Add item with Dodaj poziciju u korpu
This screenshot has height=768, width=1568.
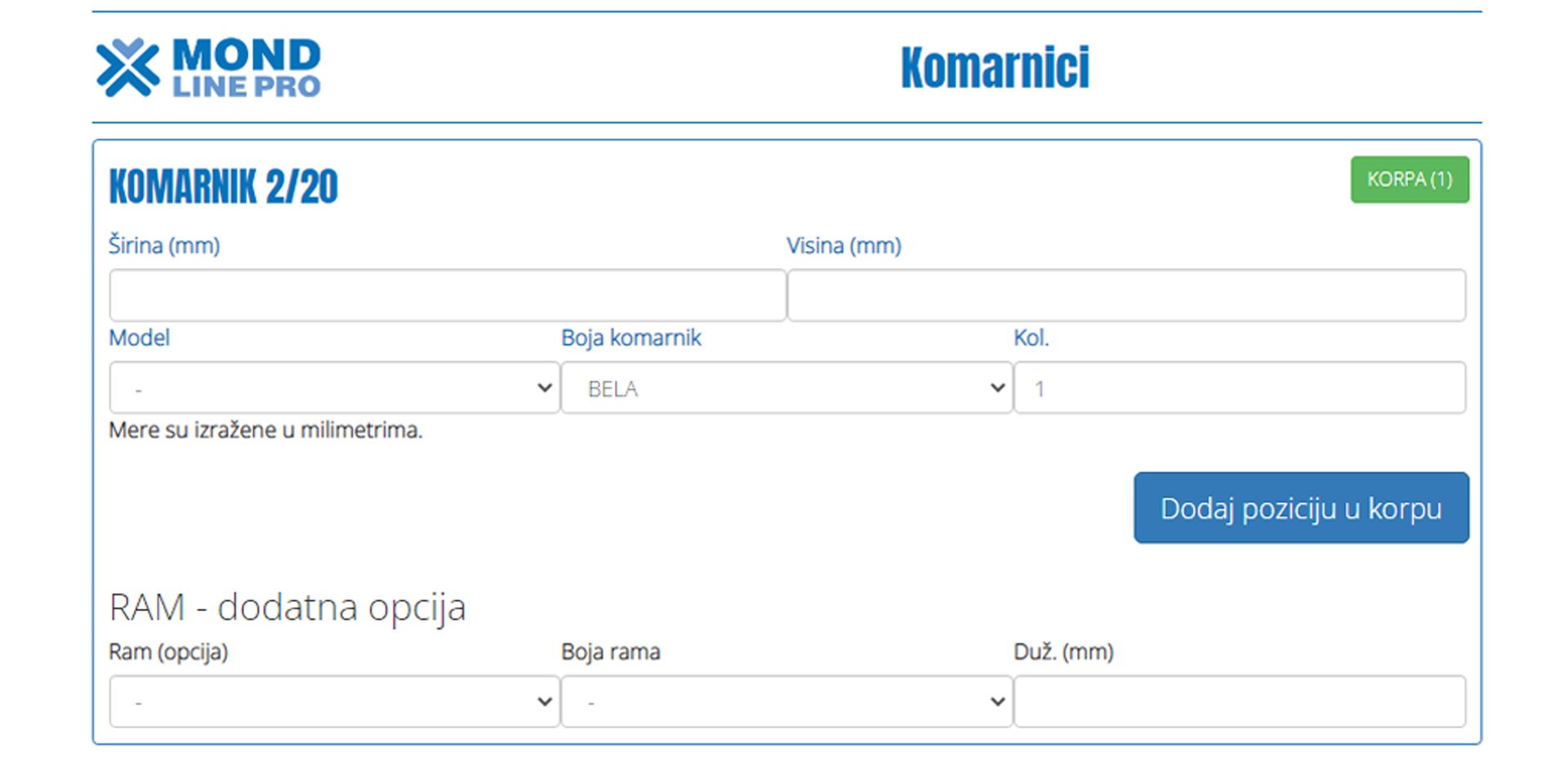tap(1301, 507)
